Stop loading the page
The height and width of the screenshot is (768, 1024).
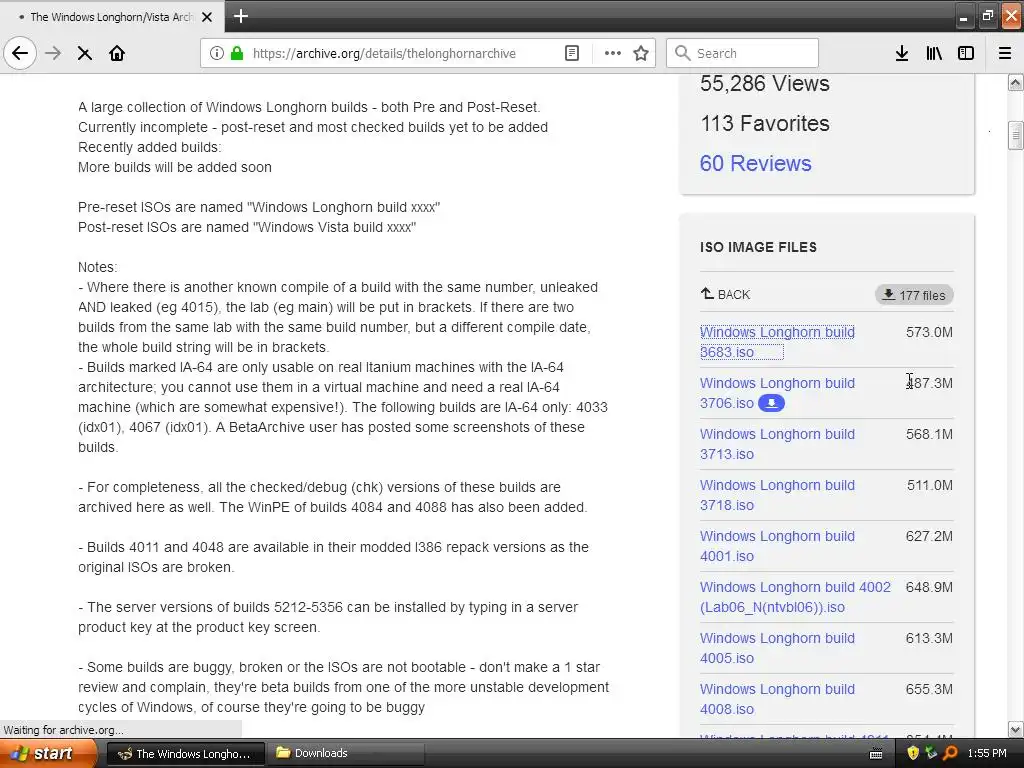[84, 54]
